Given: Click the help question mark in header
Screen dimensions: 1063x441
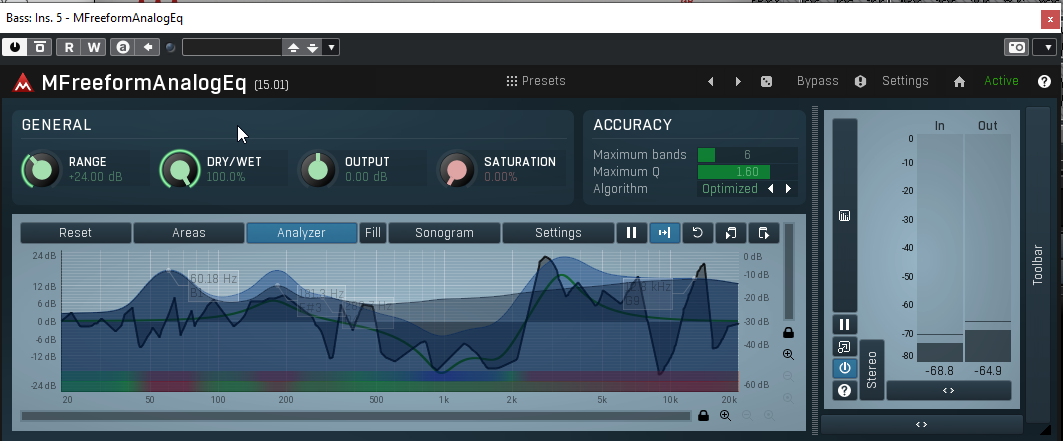Looking at the screenshot, I should click(x=1044, y=82).
